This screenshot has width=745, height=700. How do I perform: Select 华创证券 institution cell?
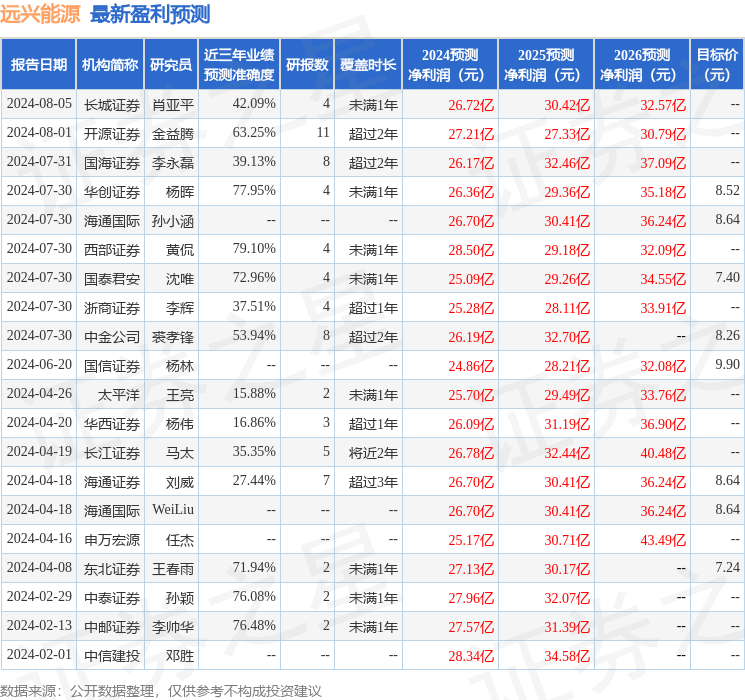112,192
